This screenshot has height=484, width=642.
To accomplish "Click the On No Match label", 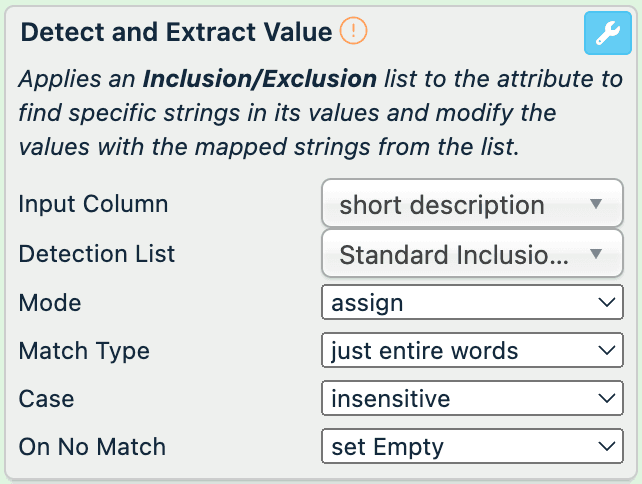I will click(x=92, y=447).
